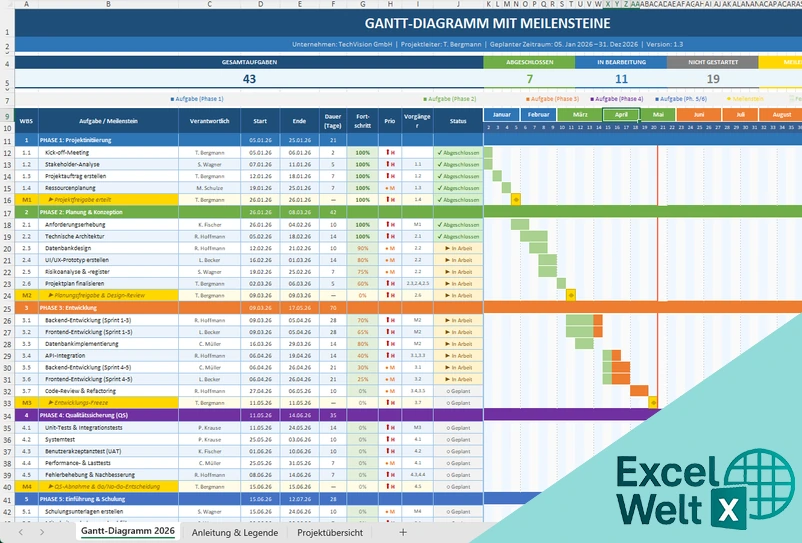Select the M. Schulze responsible cell
Screen dimensions: 802x543
(209, 188)
